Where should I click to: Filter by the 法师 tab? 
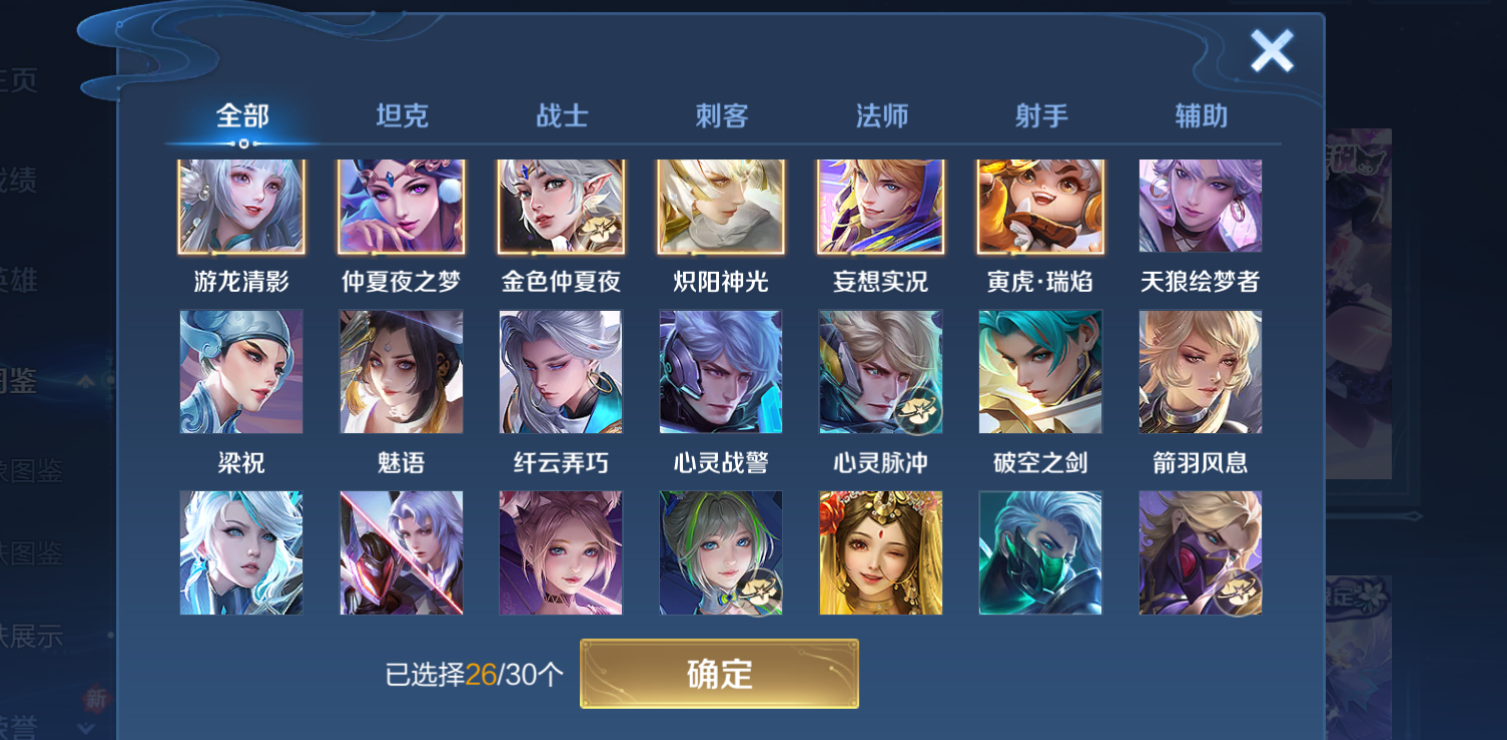pyautogui.click(x=882, y=116)
